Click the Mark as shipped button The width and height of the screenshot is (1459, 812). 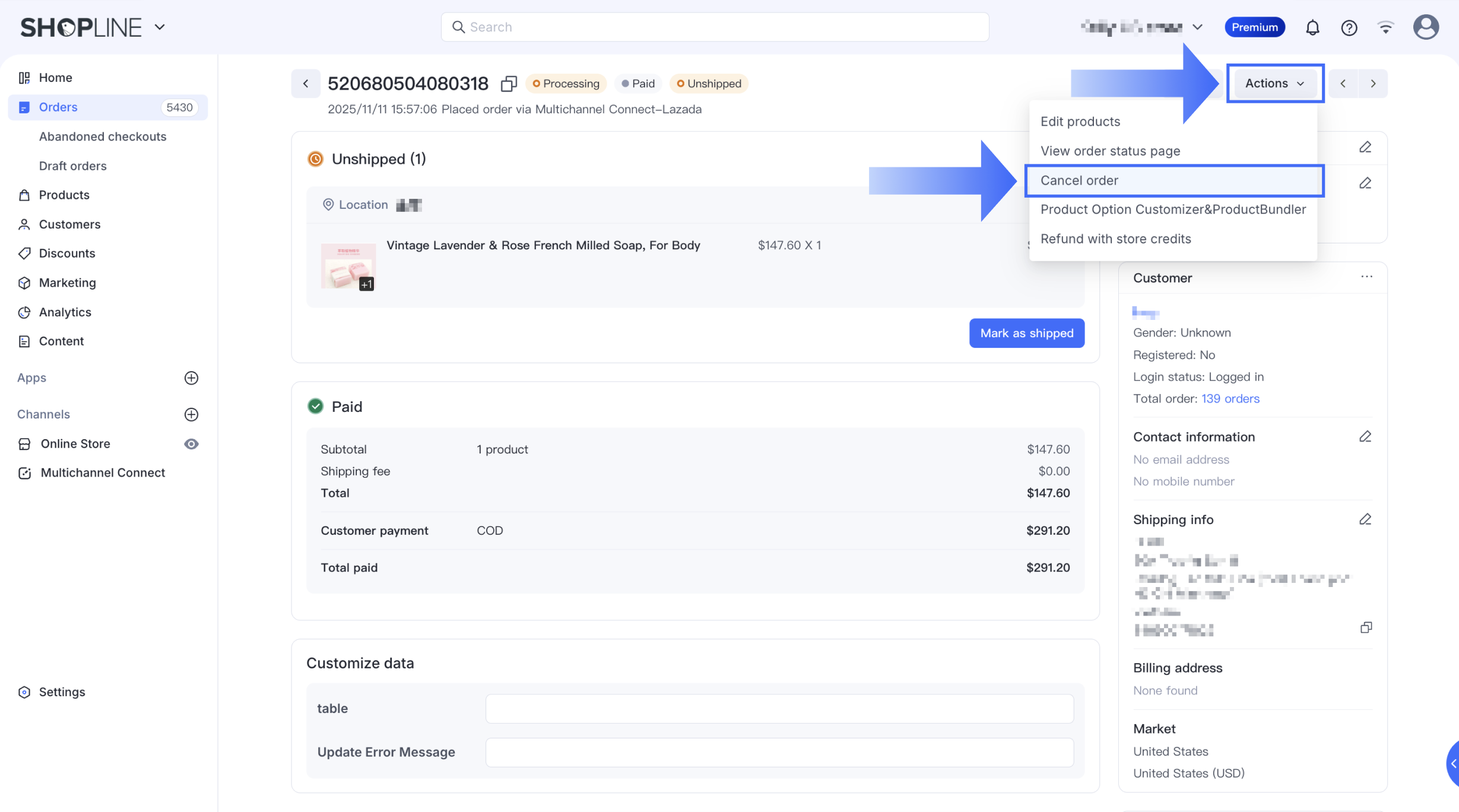(x=1026, y=333)
